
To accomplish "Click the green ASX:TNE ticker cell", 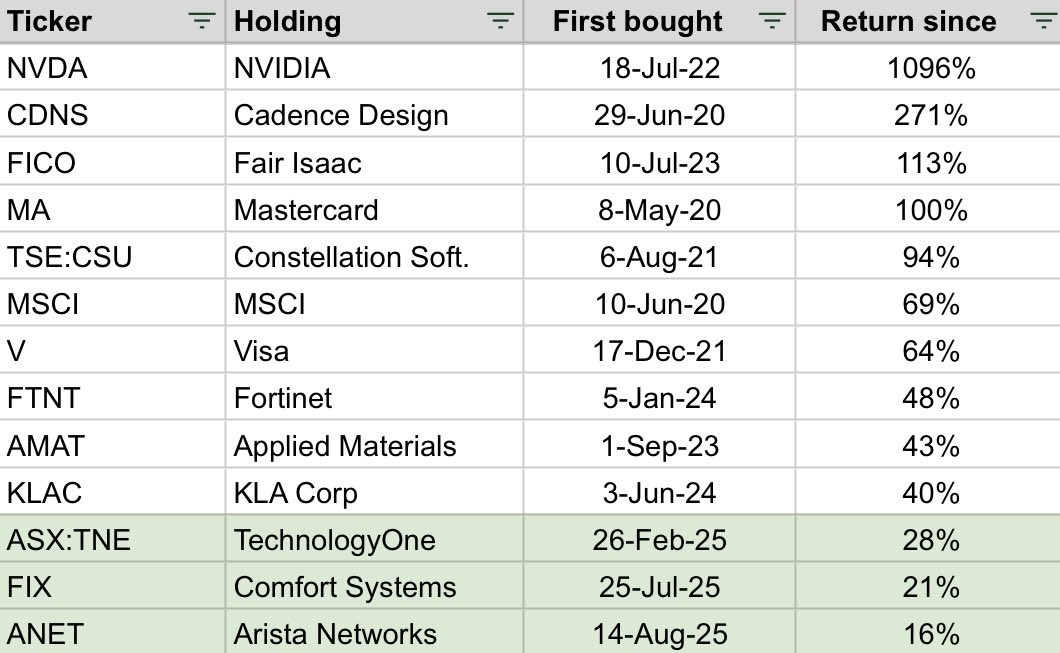I will pyautogui.click(x=69, y=541).
